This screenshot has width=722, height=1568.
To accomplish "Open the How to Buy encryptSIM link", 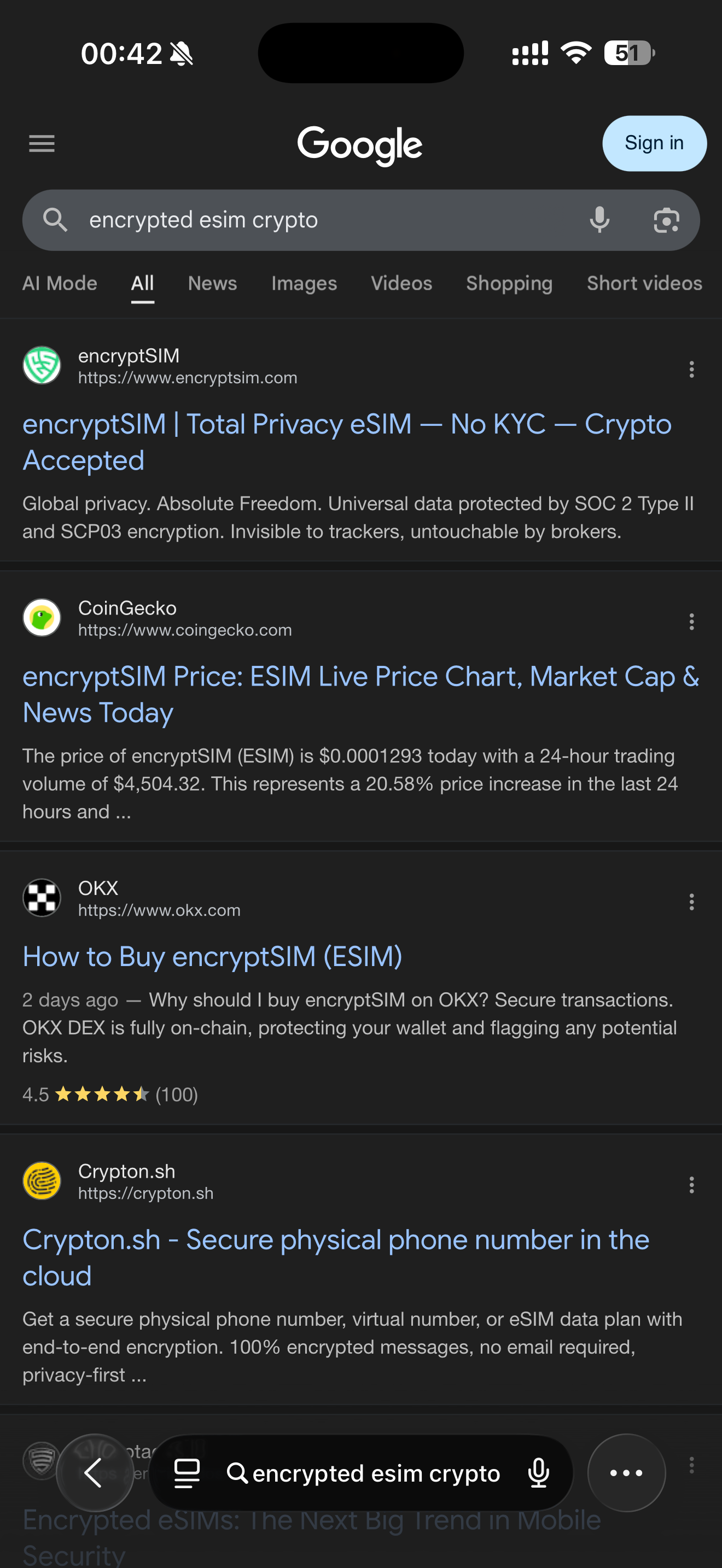I will [x=212, y=956].
